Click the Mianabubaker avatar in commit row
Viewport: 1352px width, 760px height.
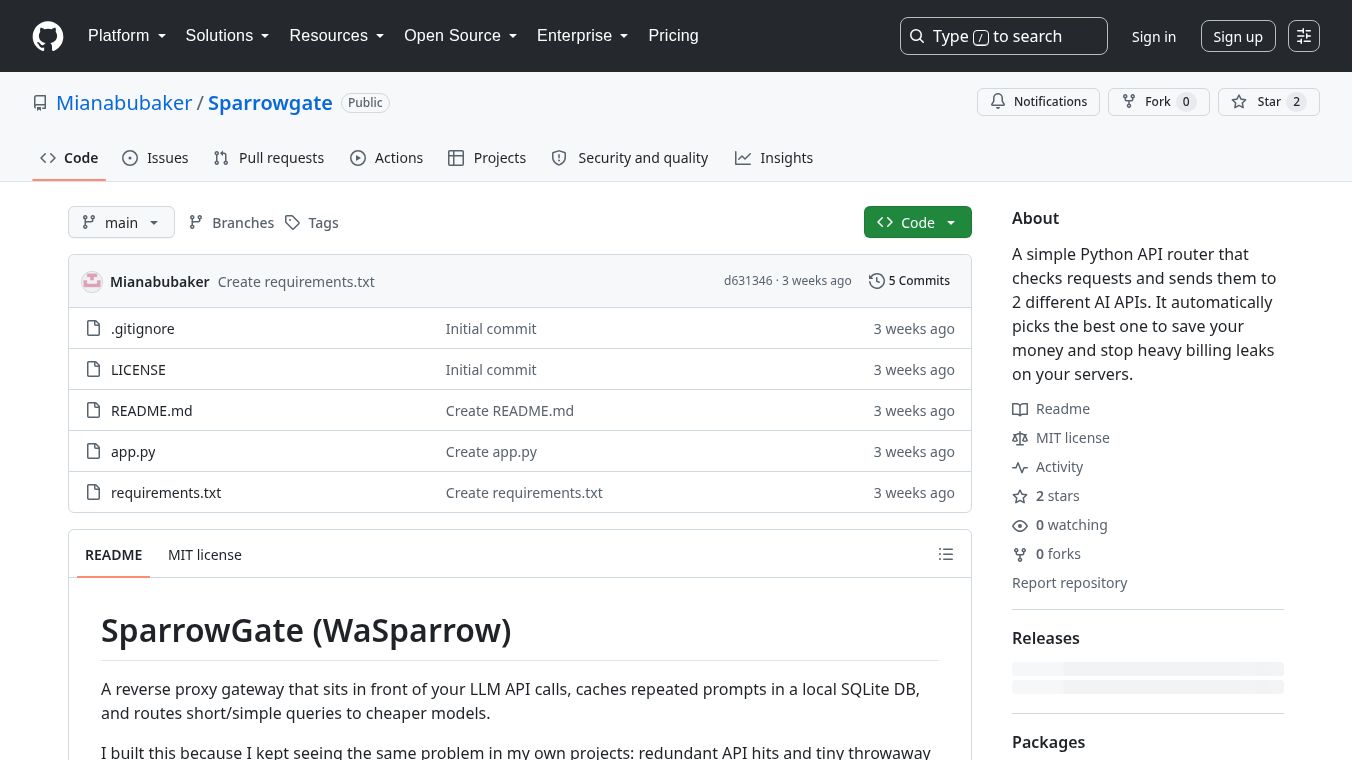tap(92, 281)
